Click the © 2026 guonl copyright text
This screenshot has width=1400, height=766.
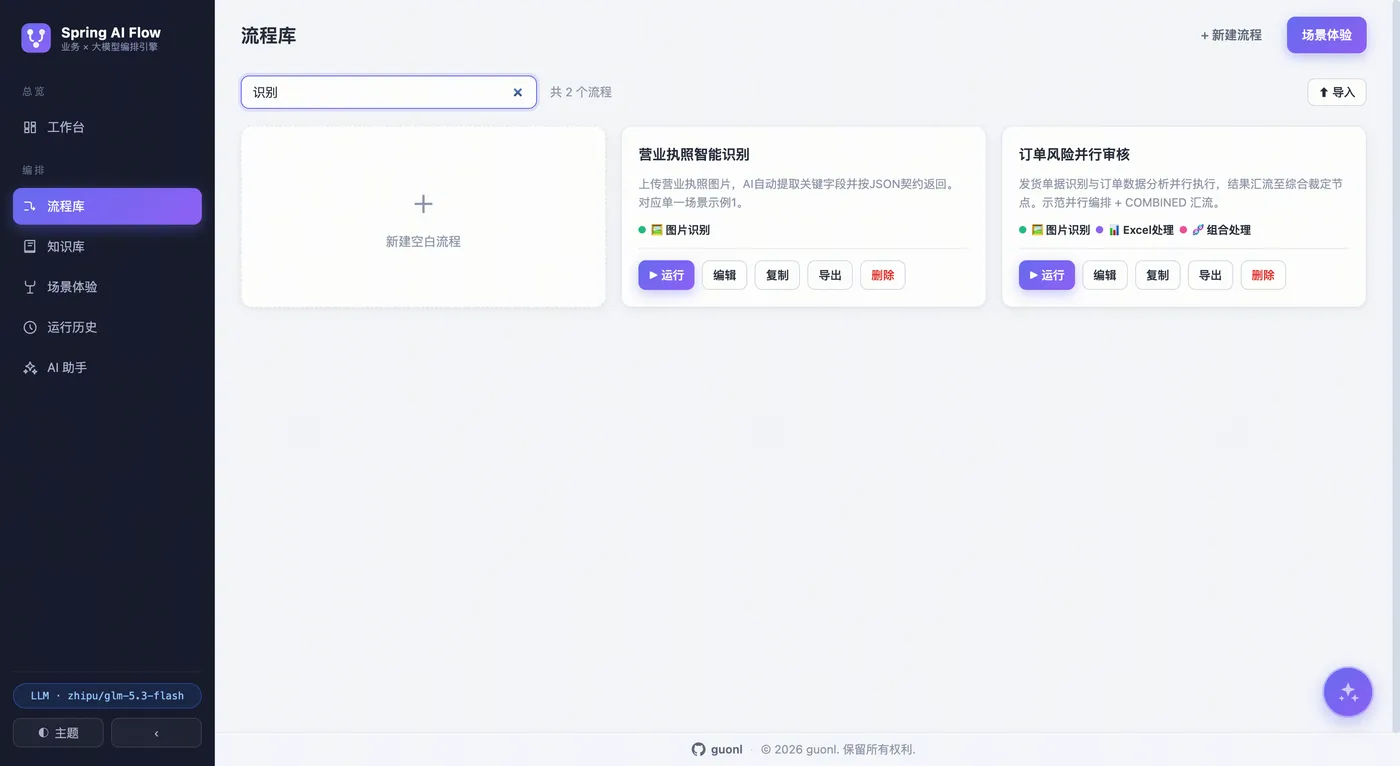coord(838,749)
